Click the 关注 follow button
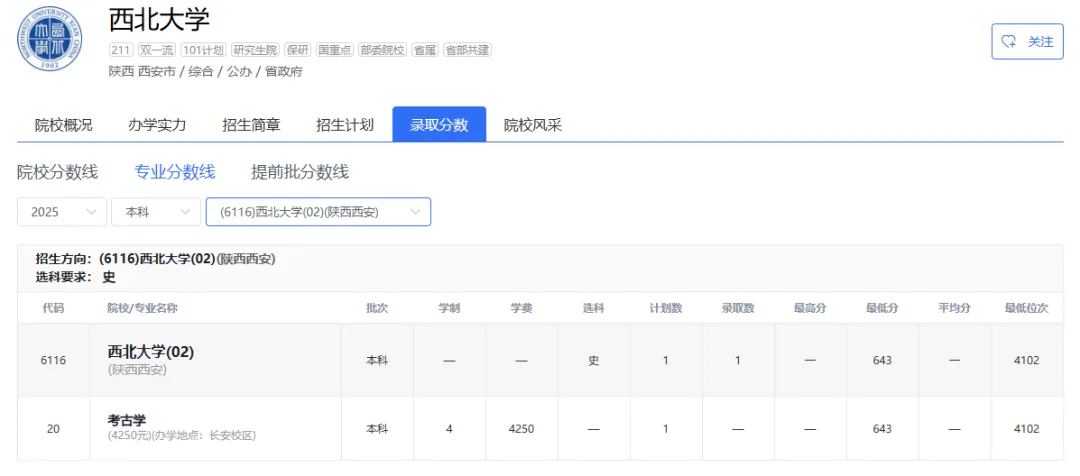Viewport: 1080px width, 476px height. 1027,41
